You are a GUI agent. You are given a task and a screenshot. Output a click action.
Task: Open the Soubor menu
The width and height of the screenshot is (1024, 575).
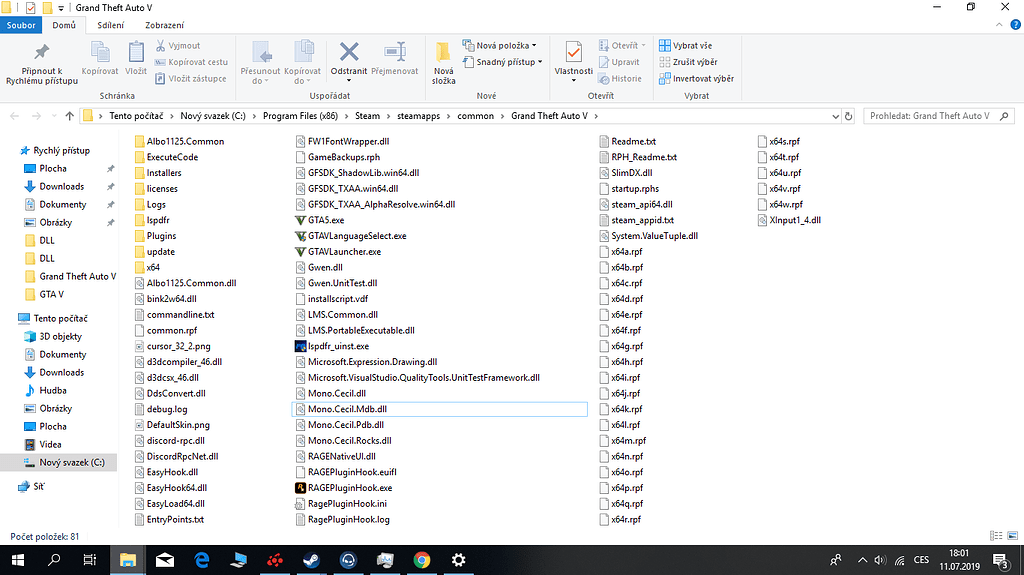point(22,25)
